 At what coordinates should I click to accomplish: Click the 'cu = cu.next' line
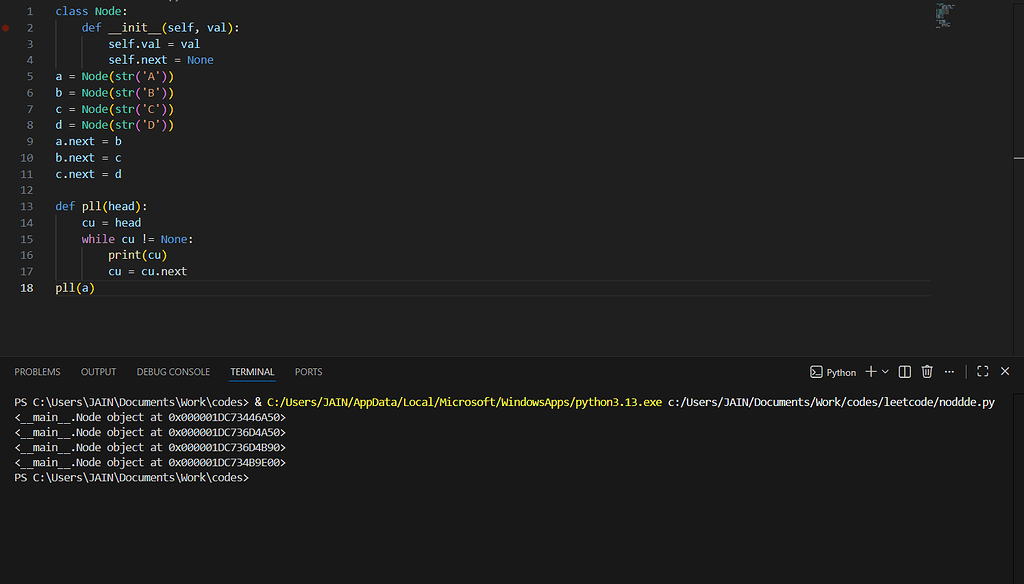(148, 272)
